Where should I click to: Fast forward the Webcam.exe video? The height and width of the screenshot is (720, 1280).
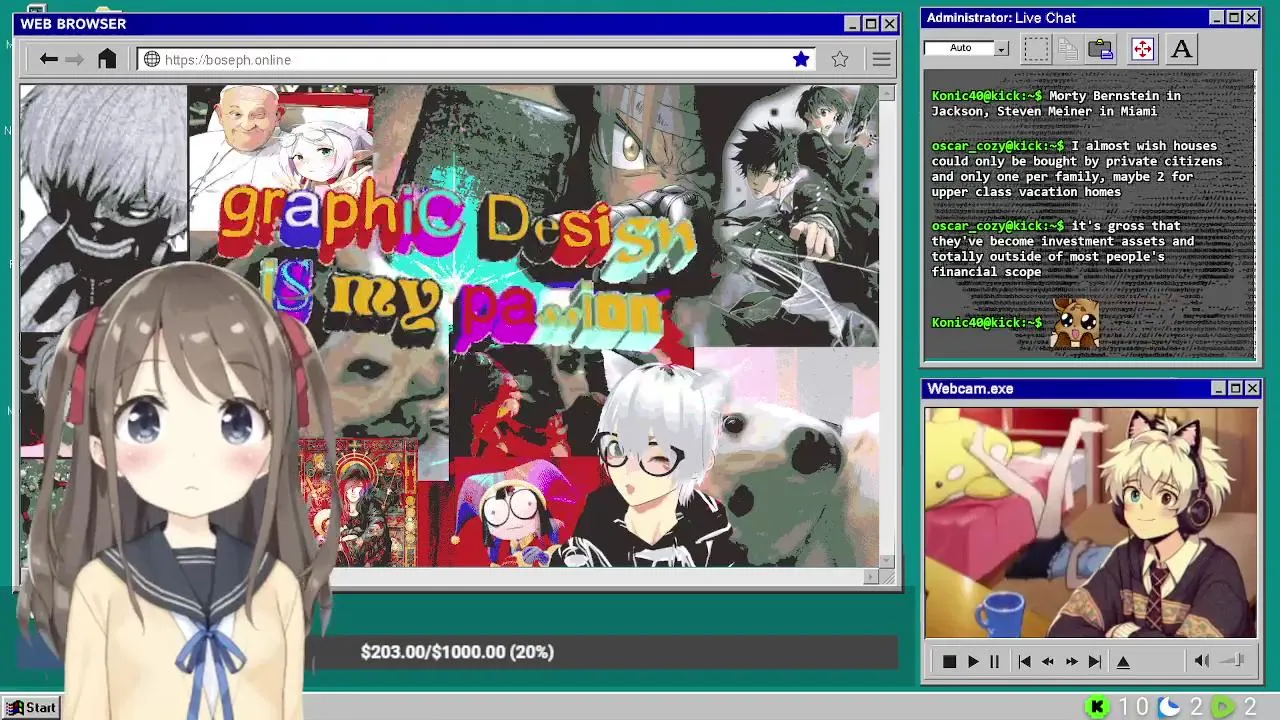(x=1072, y=662)
